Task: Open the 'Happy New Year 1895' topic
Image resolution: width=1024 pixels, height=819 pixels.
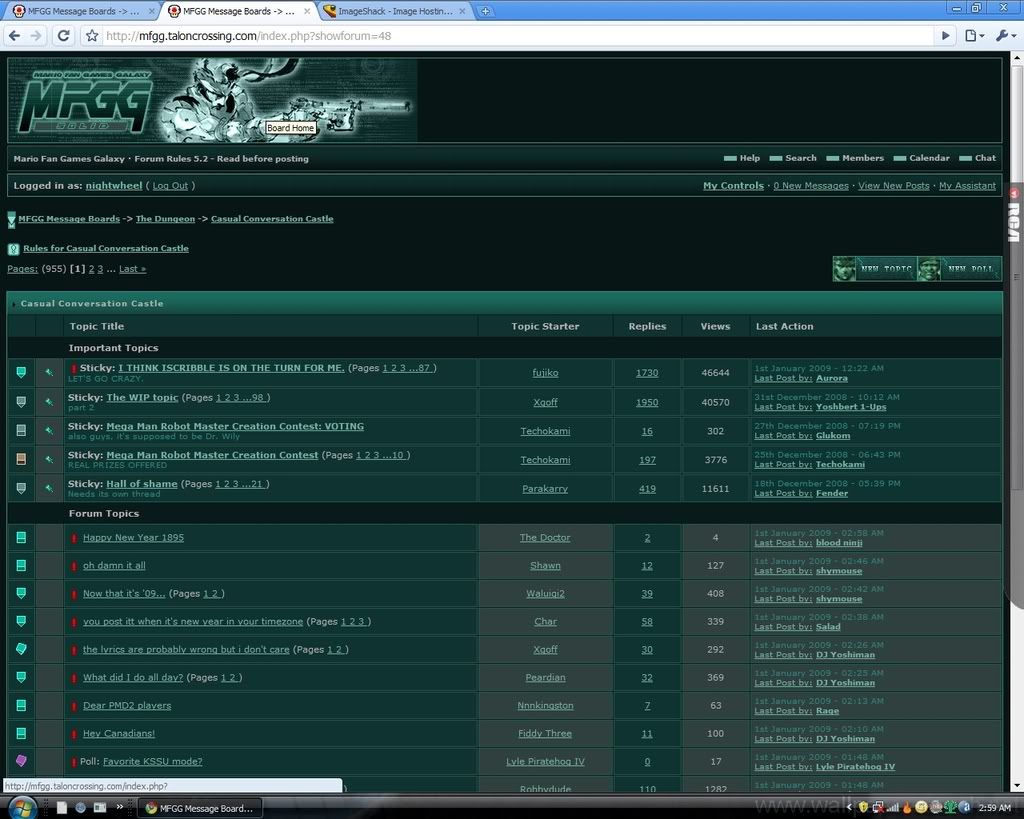Action: tap(133, 538)
